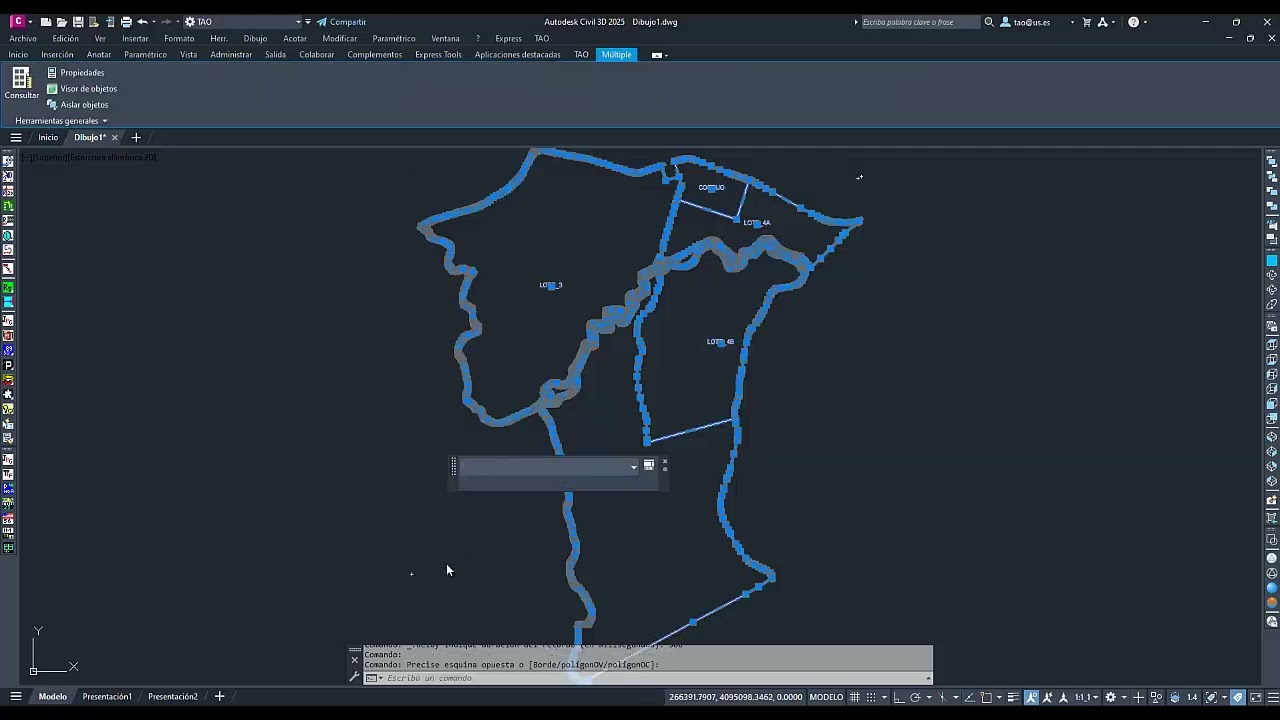Open Visor de objetos
Screen dimensions: 1280x720
pos(81,89)
